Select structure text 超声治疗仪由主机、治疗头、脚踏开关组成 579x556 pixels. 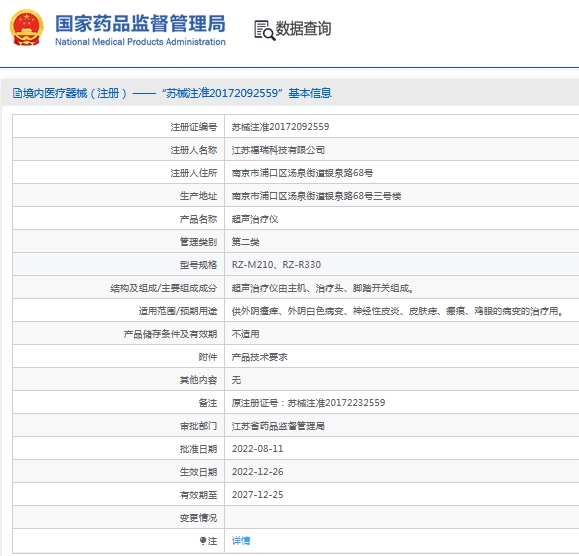322,288
